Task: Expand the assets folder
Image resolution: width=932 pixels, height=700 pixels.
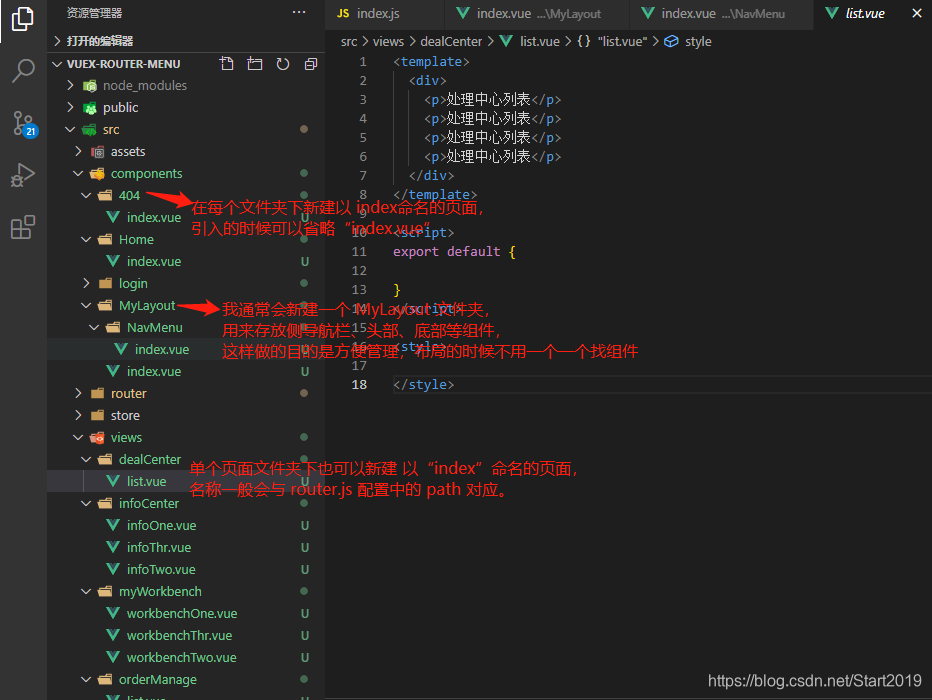Action: tap(186, 152)
